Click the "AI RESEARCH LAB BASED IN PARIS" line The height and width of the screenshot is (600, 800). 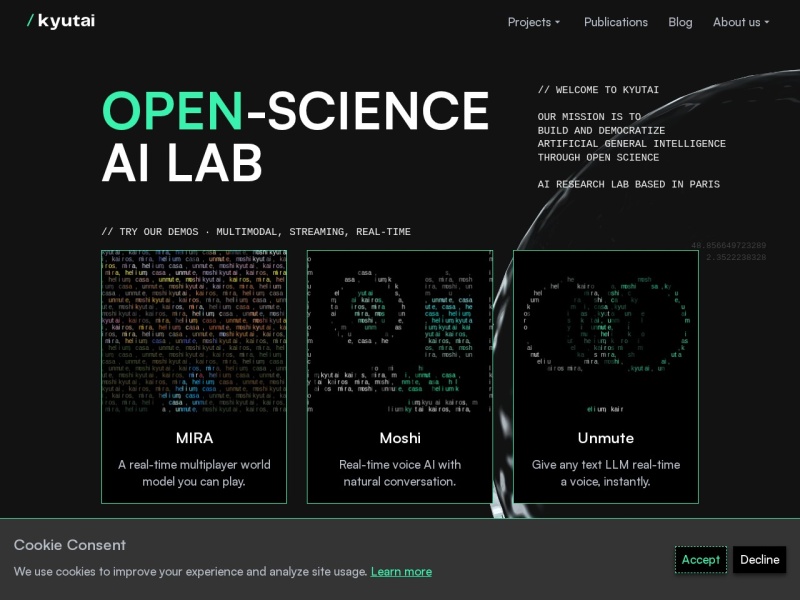pos(629,184)
